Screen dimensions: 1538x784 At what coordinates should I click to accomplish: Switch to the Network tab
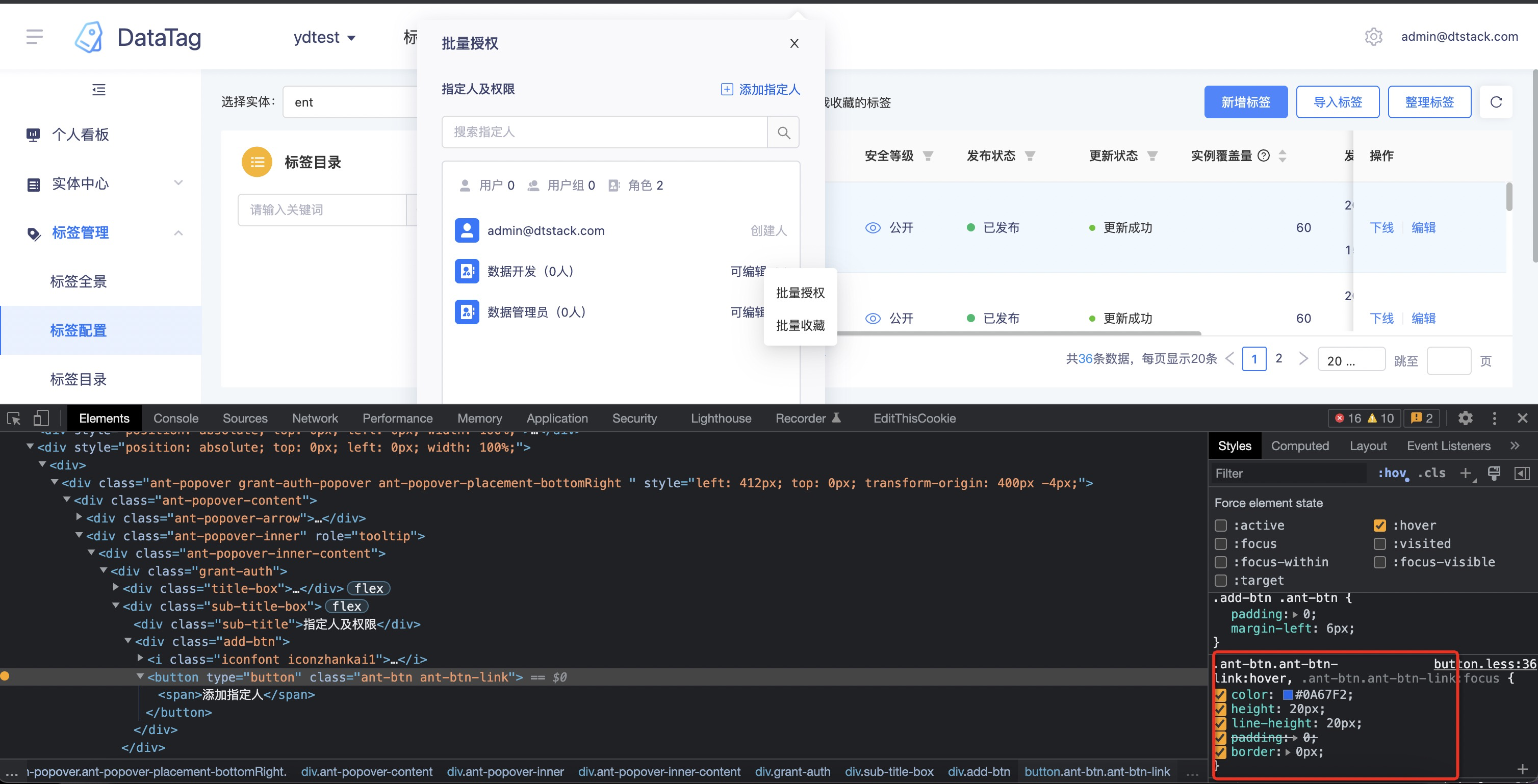(x=315, y=419)
